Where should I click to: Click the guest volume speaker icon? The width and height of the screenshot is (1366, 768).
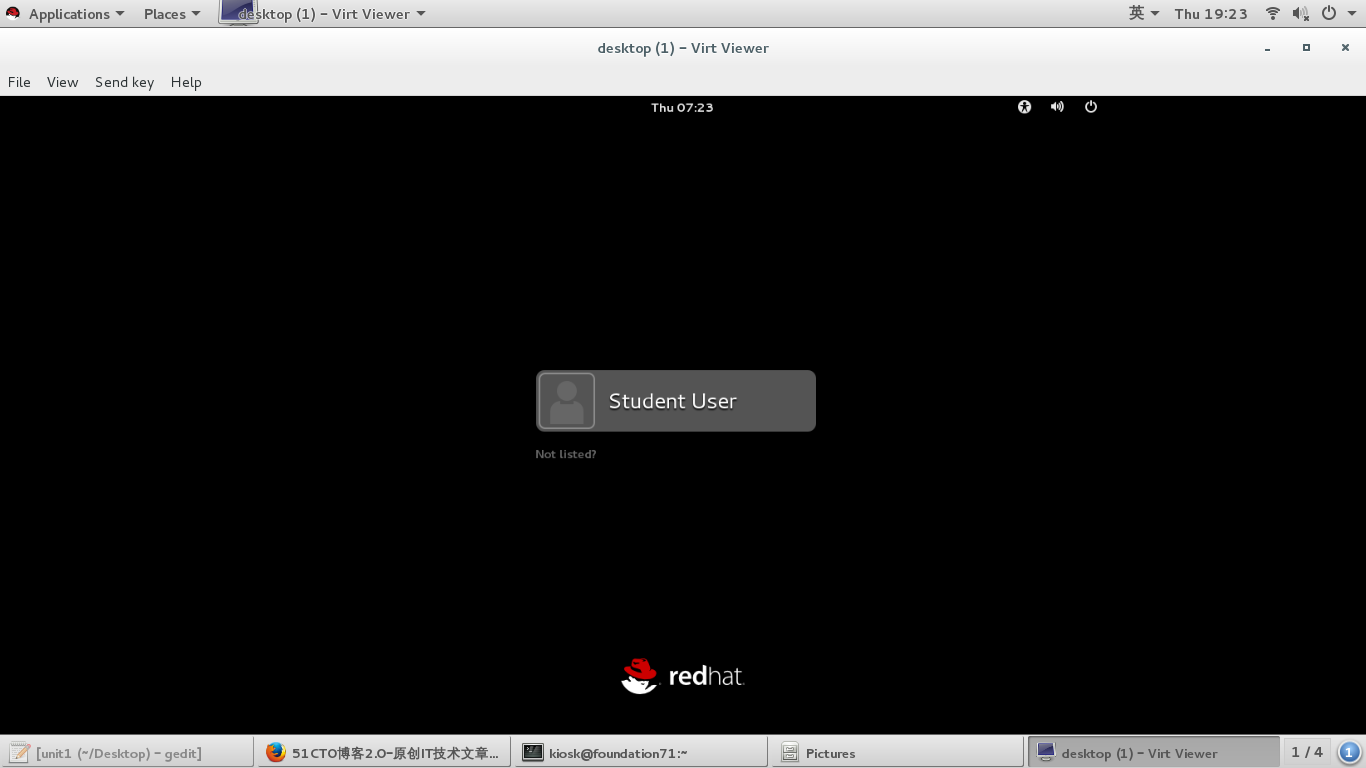point(1057,107)
